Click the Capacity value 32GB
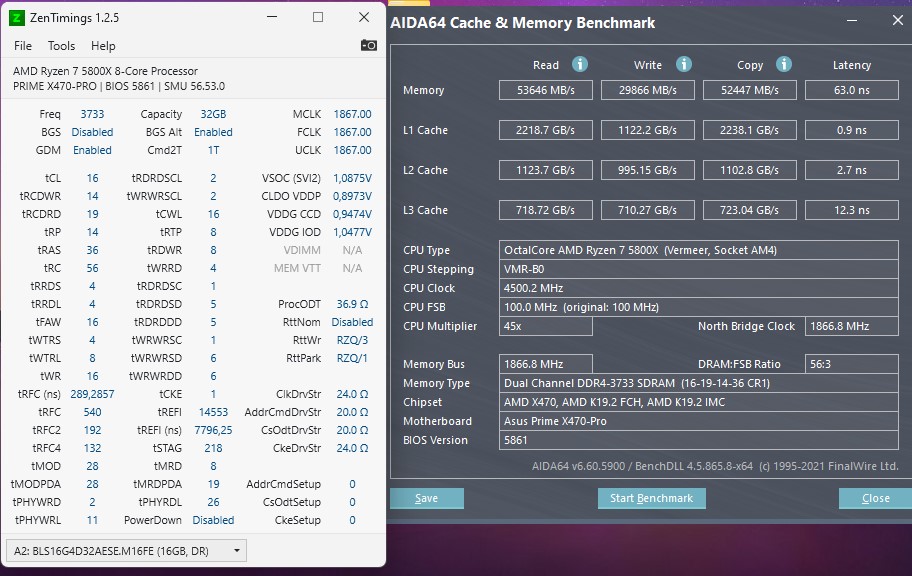 pyautogui.click(x=213, y=114)
